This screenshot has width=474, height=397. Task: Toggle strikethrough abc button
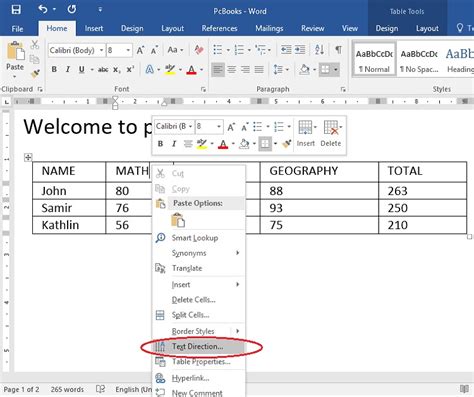(103, 69)
